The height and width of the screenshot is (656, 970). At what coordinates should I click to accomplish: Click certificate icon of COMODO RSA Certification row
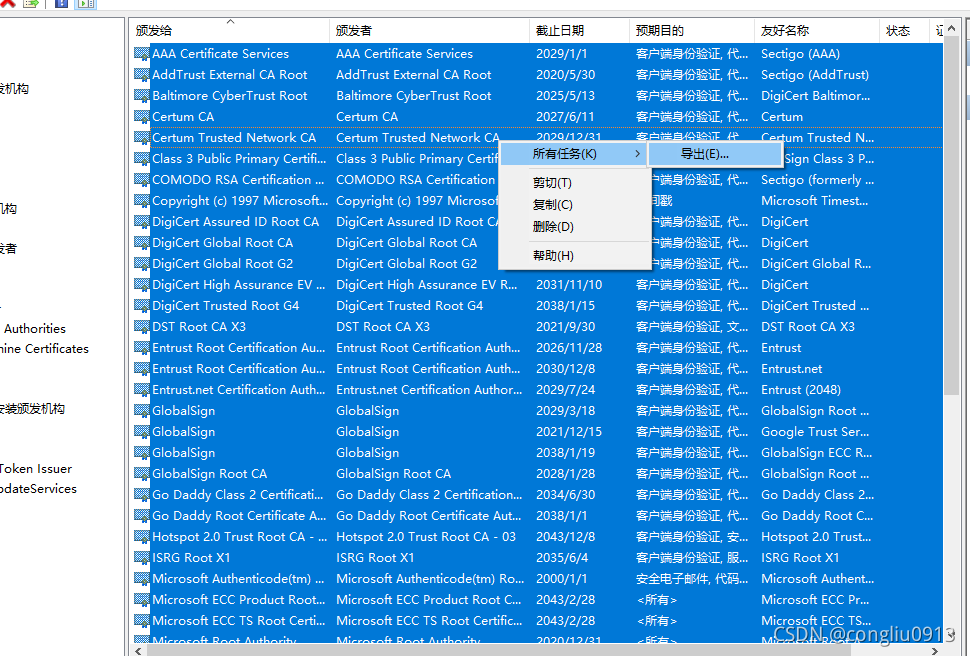click(x=142, y=180)
